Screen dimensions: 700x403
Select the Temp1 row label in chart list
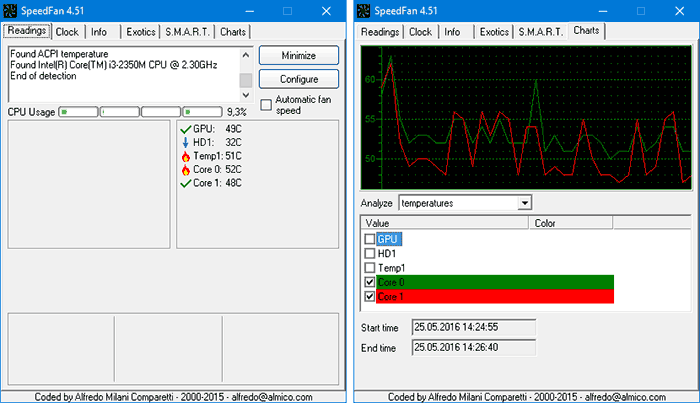[x=392, y=268]
